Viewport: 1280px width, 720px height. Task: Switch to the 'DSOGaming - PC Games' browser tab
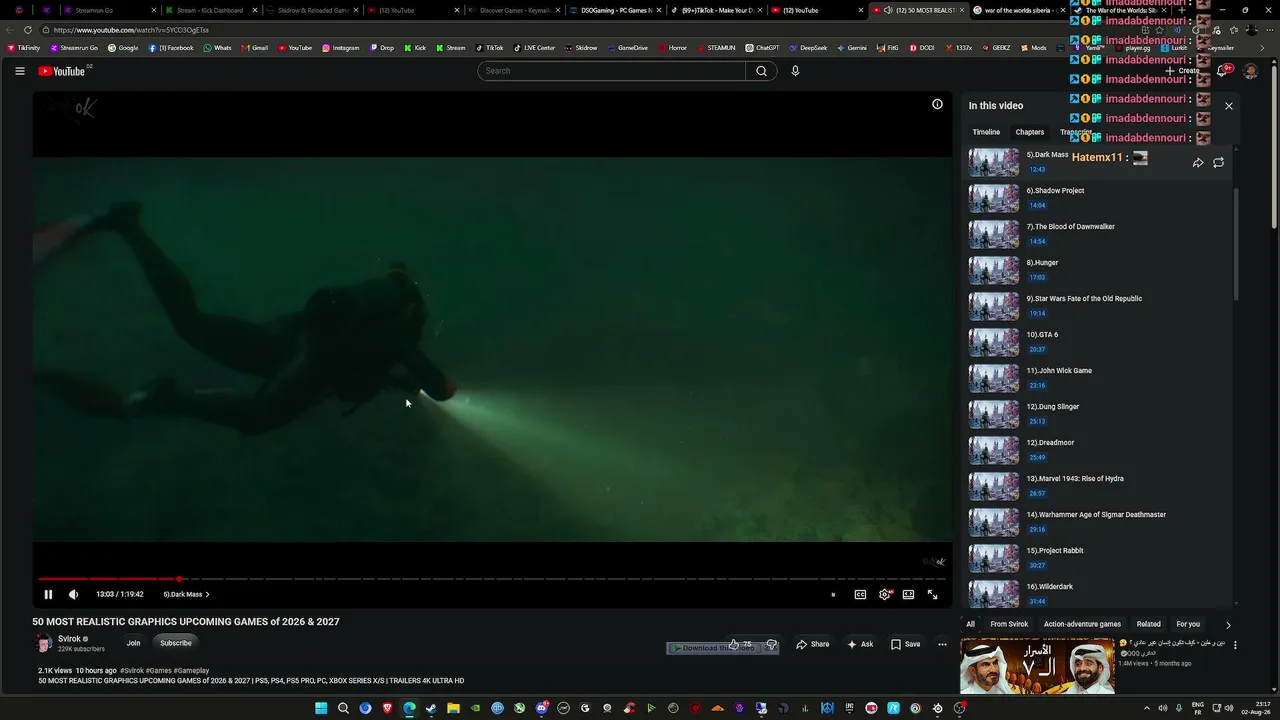613,10
